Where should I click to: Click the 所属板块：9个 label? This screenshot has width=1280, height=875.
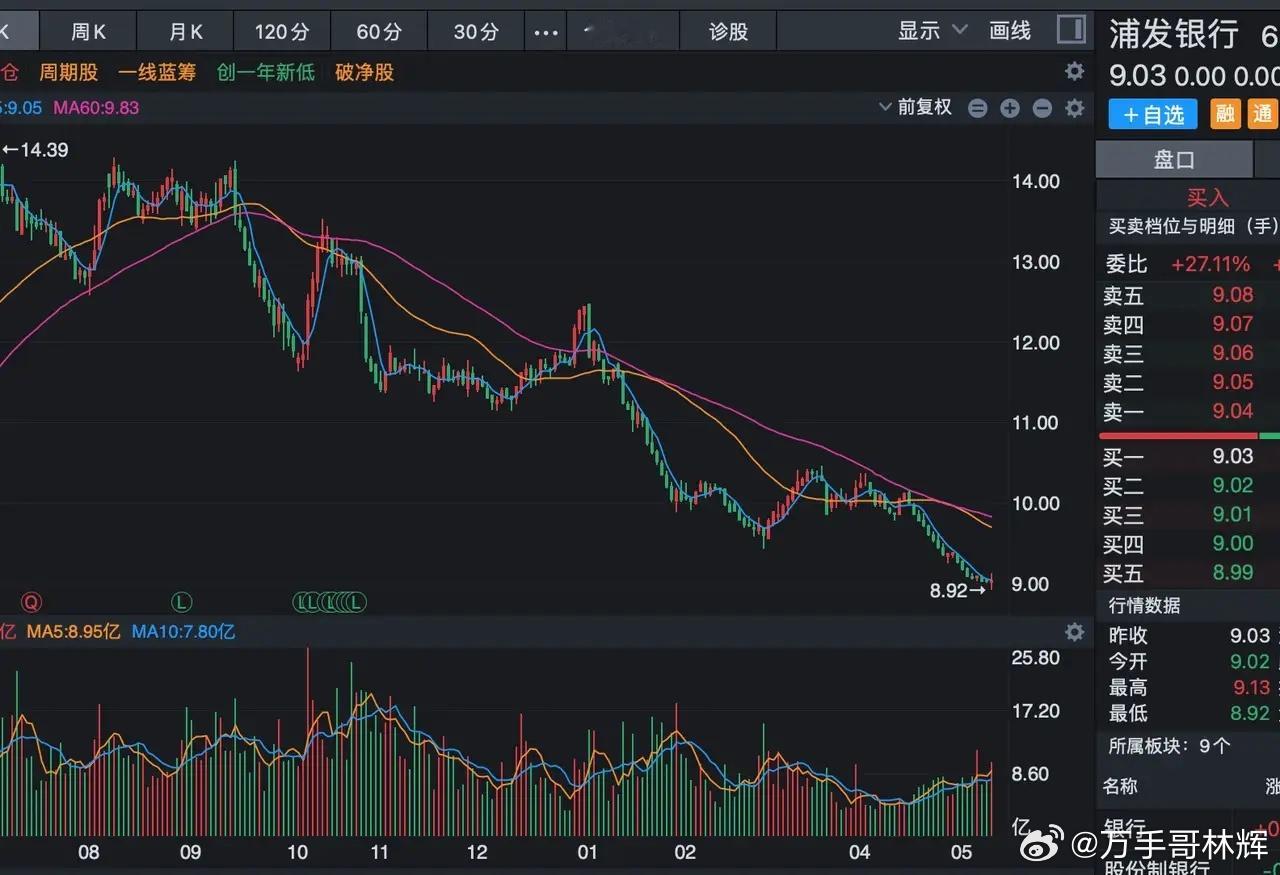tap(1170, 746)
